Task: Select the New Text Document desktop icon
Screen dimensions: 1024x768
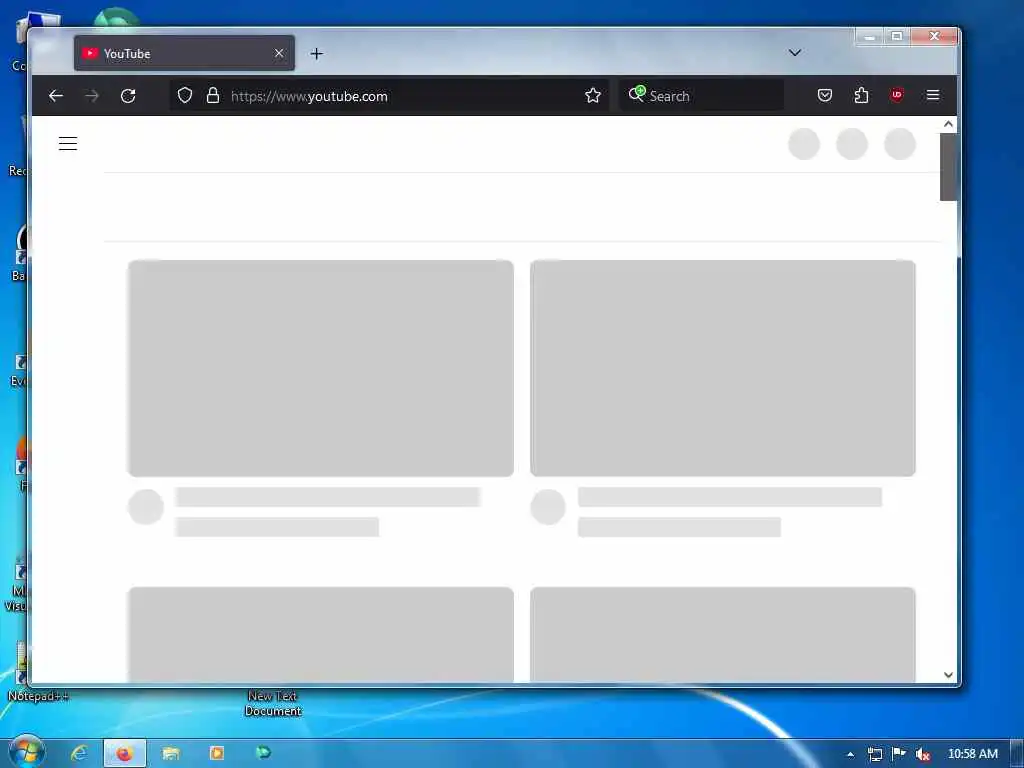Action: click(273, 703)
